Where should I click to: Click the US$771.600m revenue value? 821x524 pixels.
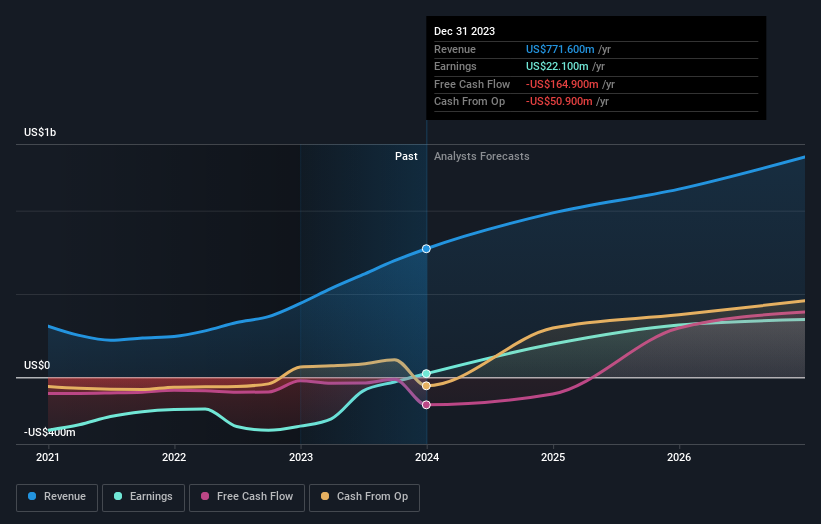coord(560,49)
